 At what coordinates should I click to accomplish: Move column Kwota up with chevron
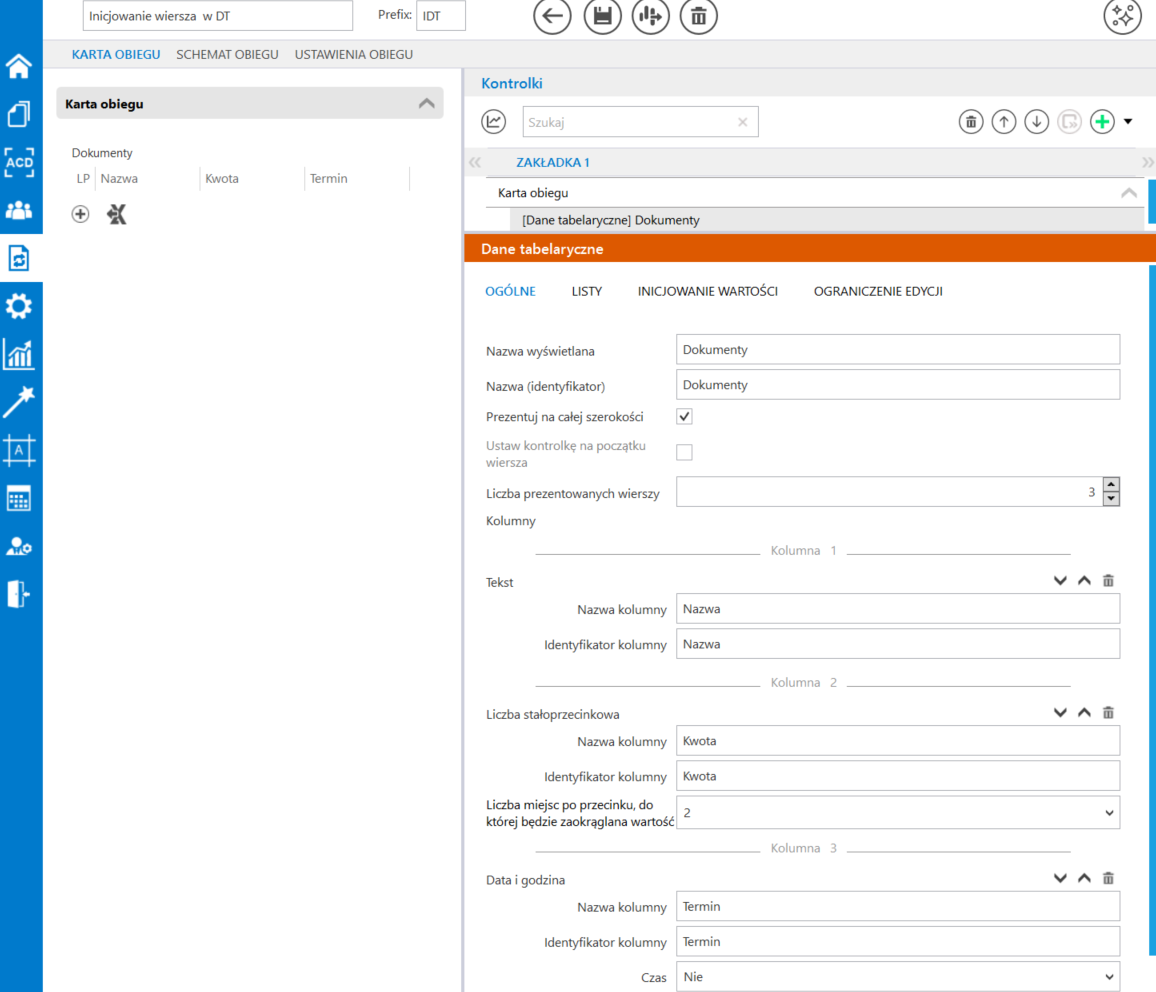pos(1084,713)
